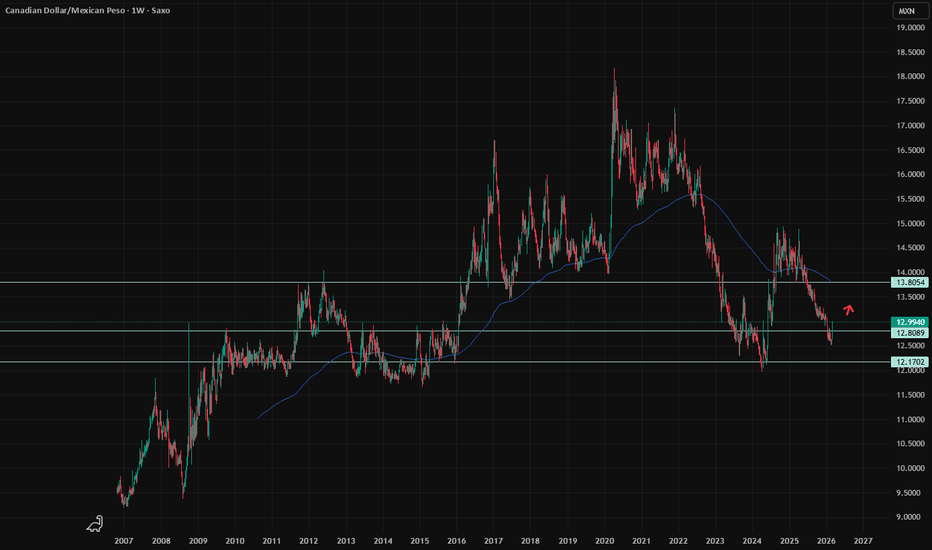Select the 12.1702 horizontal line price label
This screenshot has height=550, width=932.
[x=909, y=362]
